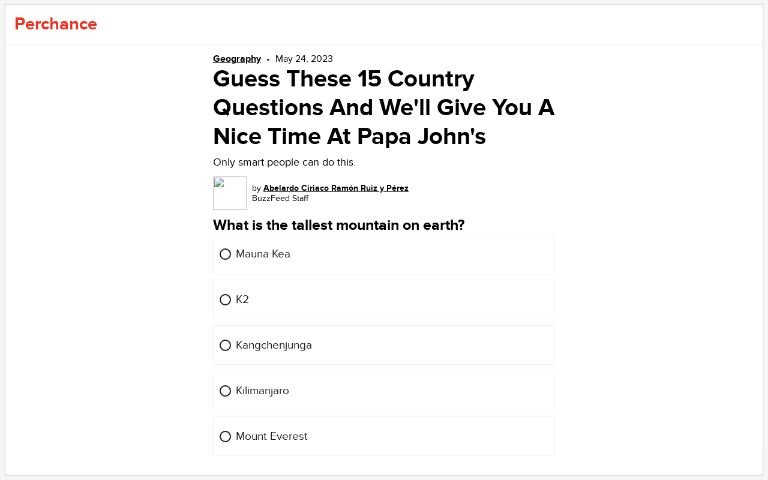This screenshot has width=768, height=480.
Task: Click the "Kilimanjaro" answer text
Action: click(262, 391)
